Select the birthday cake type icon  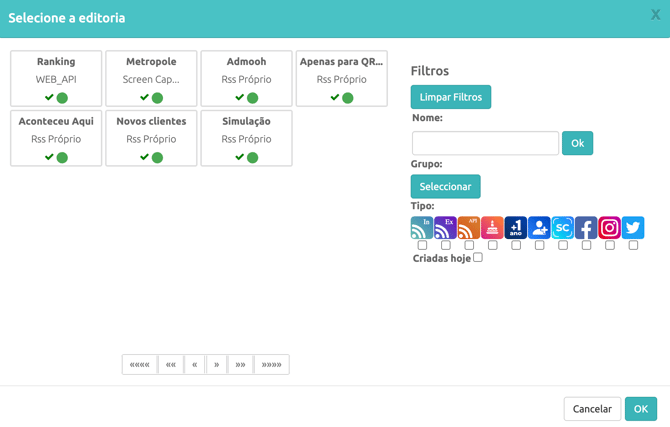(x=492, y=227)
